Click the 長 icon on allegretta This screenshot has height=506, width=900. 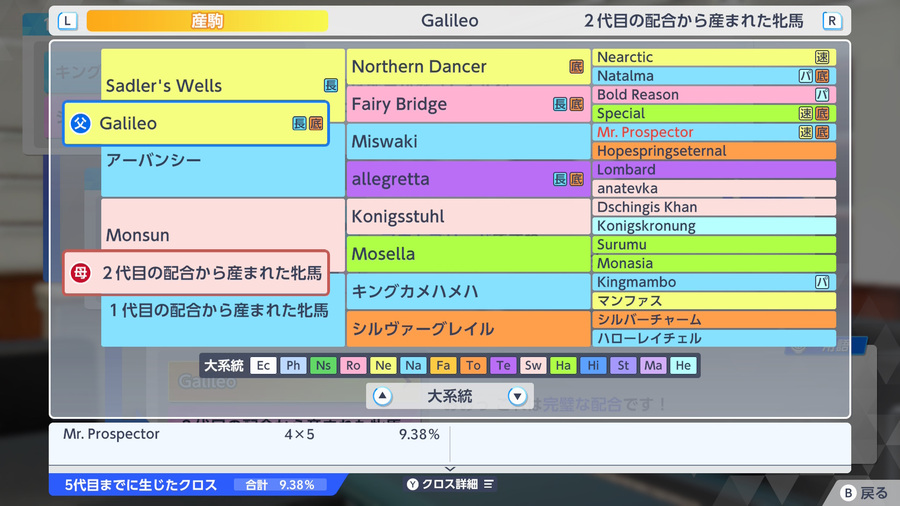click(560, 179)
